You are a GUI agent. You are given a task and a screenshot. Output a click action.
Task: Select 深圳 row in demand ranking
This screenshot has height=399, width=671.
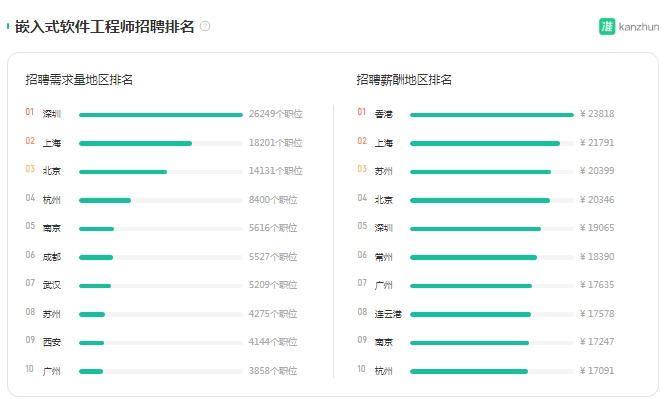164,114
